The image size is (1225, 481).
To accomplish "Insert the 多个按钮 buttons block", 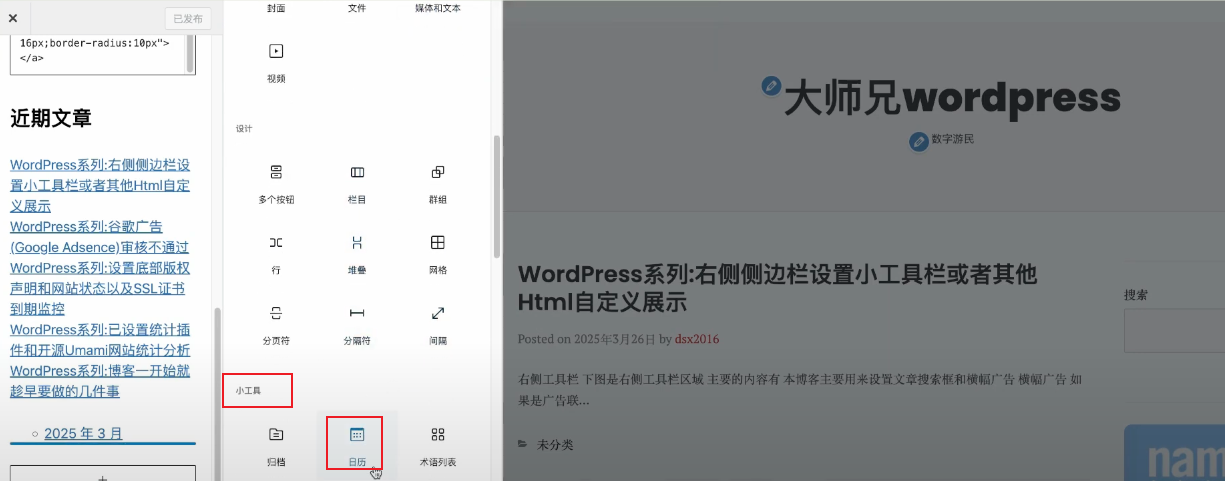I will pyautogui.click(x=276, y=183).
